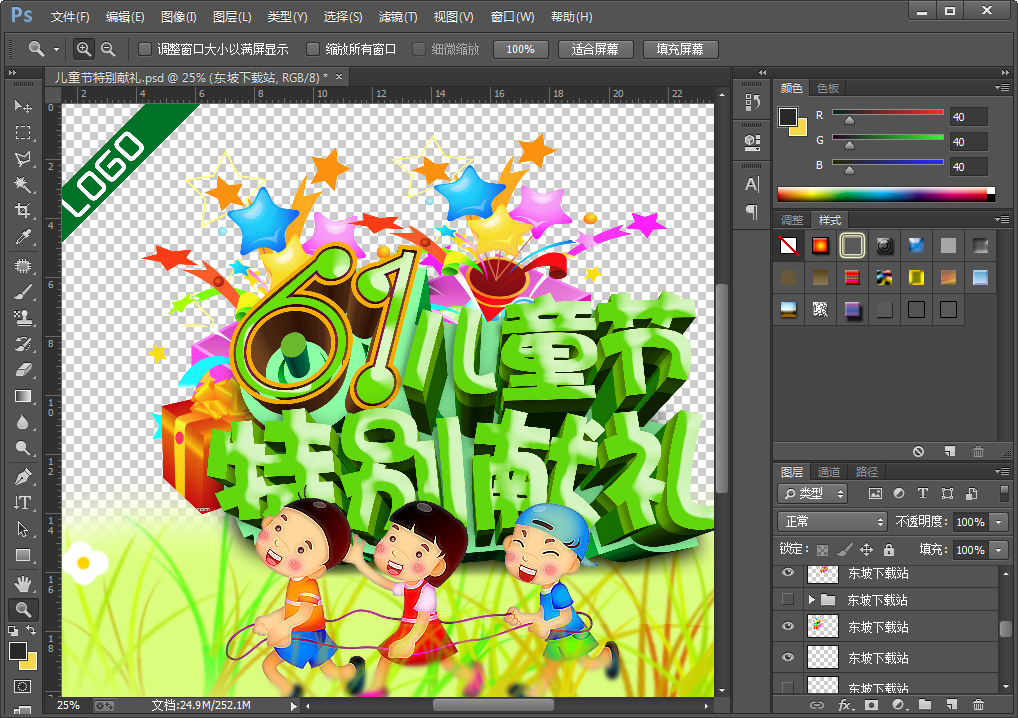1018x718 pixels.
Task: Select the Magic Wand tool
Action: (x=22, y=185)
